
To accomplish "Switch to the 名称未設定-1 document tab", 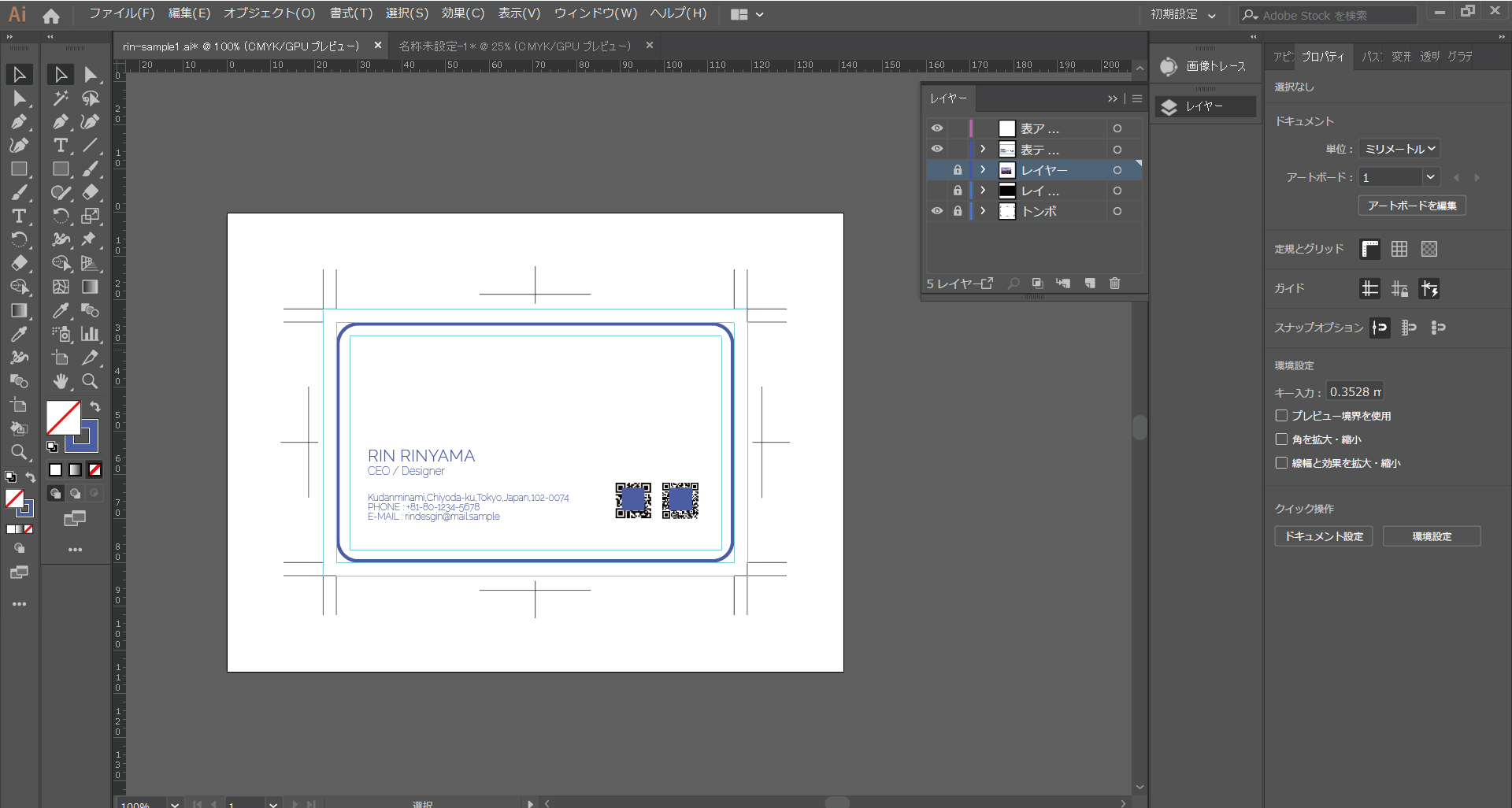I will click(515, 46).
